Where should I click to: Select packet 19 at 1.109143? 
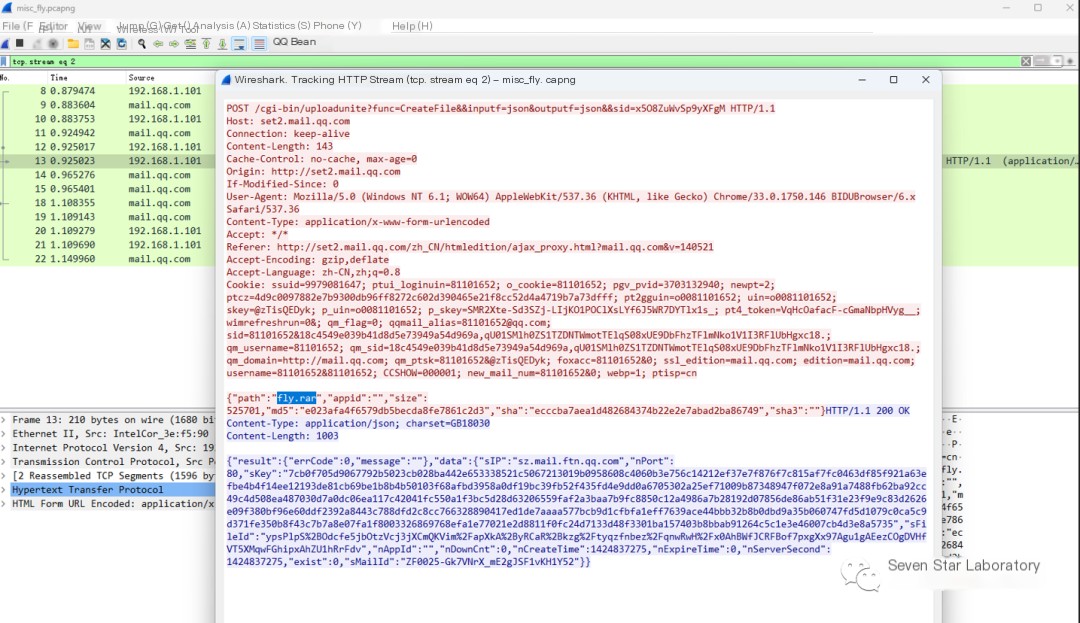107,217
